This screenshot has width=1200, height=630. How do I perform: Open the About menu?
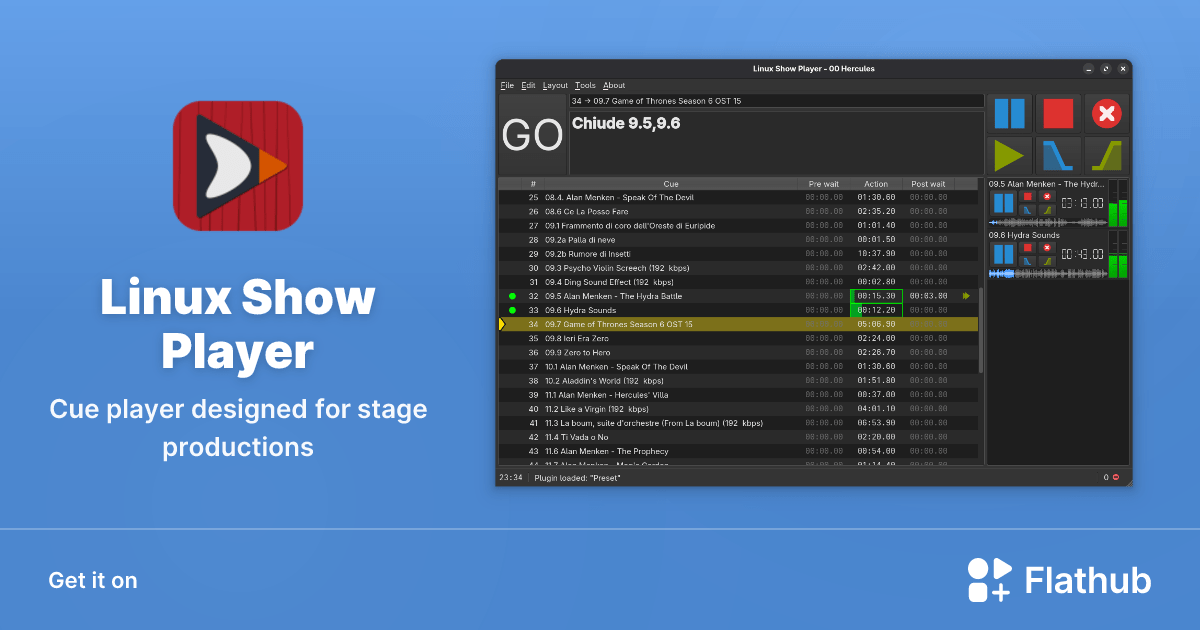614,85
